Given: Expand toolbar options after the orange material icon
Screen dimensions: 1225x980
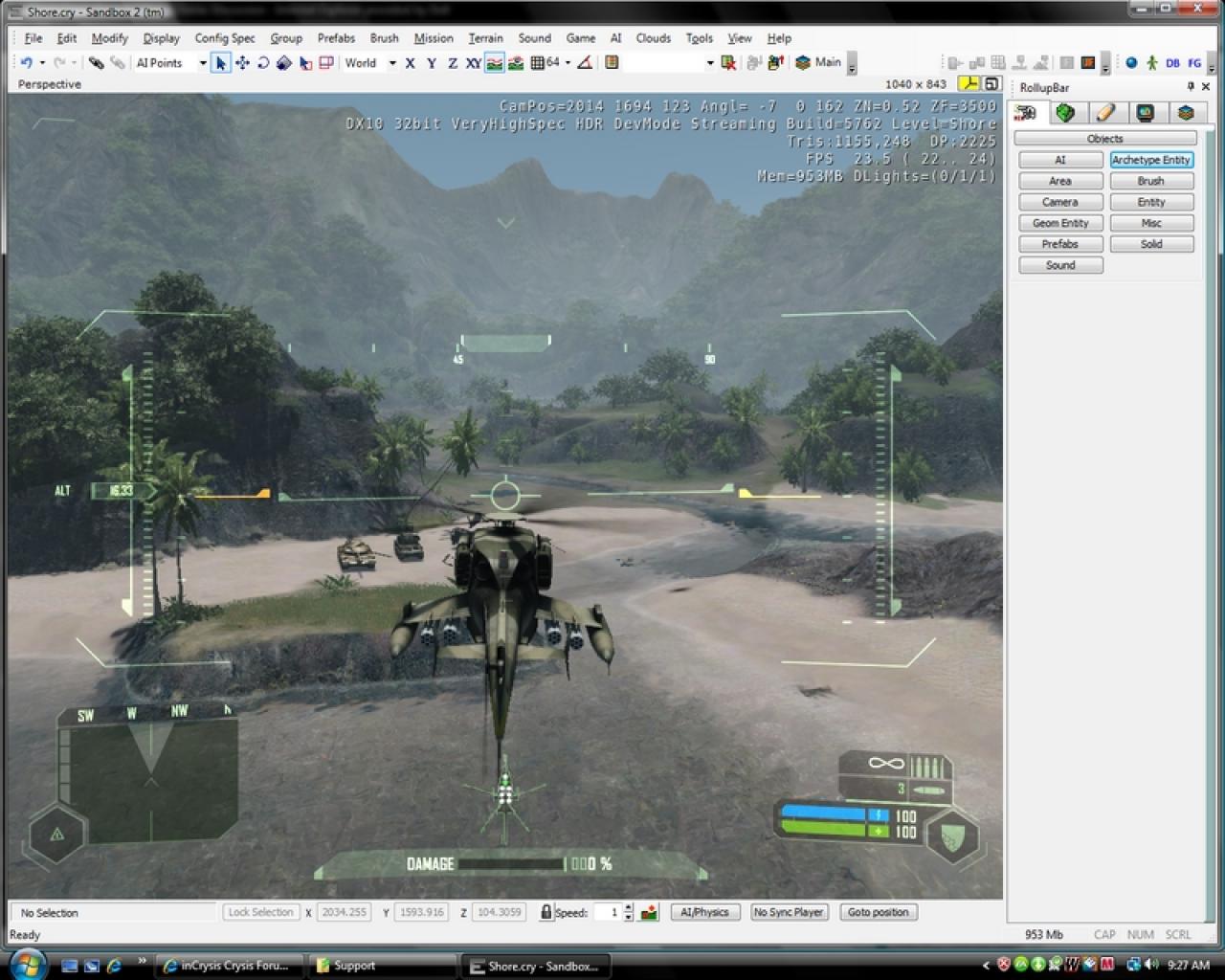Looking at the screenshot, I should [1105, 64].
